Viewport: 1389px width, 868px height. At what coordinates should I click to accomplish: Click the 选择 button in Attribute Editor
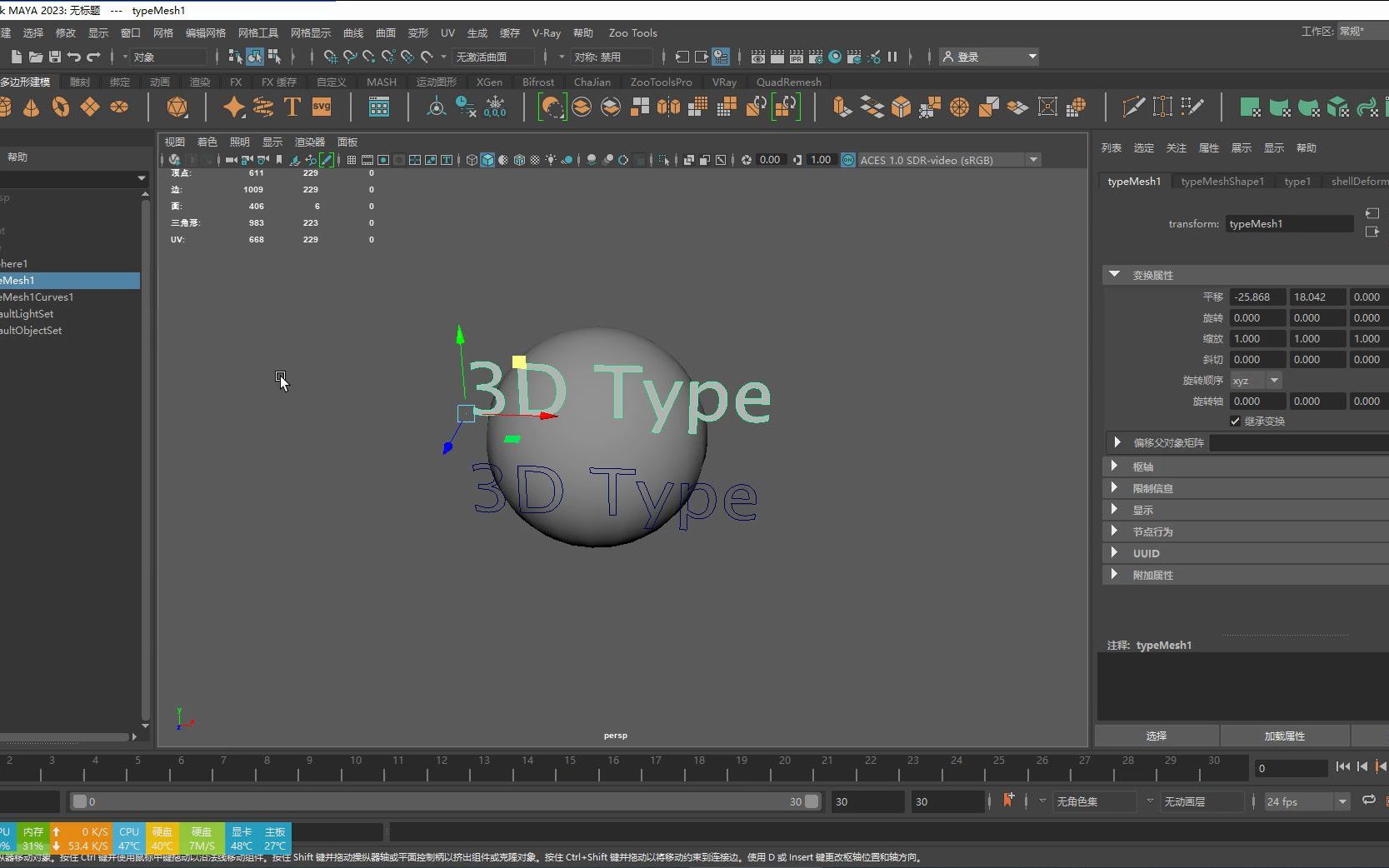click(x=1157, y=736)
